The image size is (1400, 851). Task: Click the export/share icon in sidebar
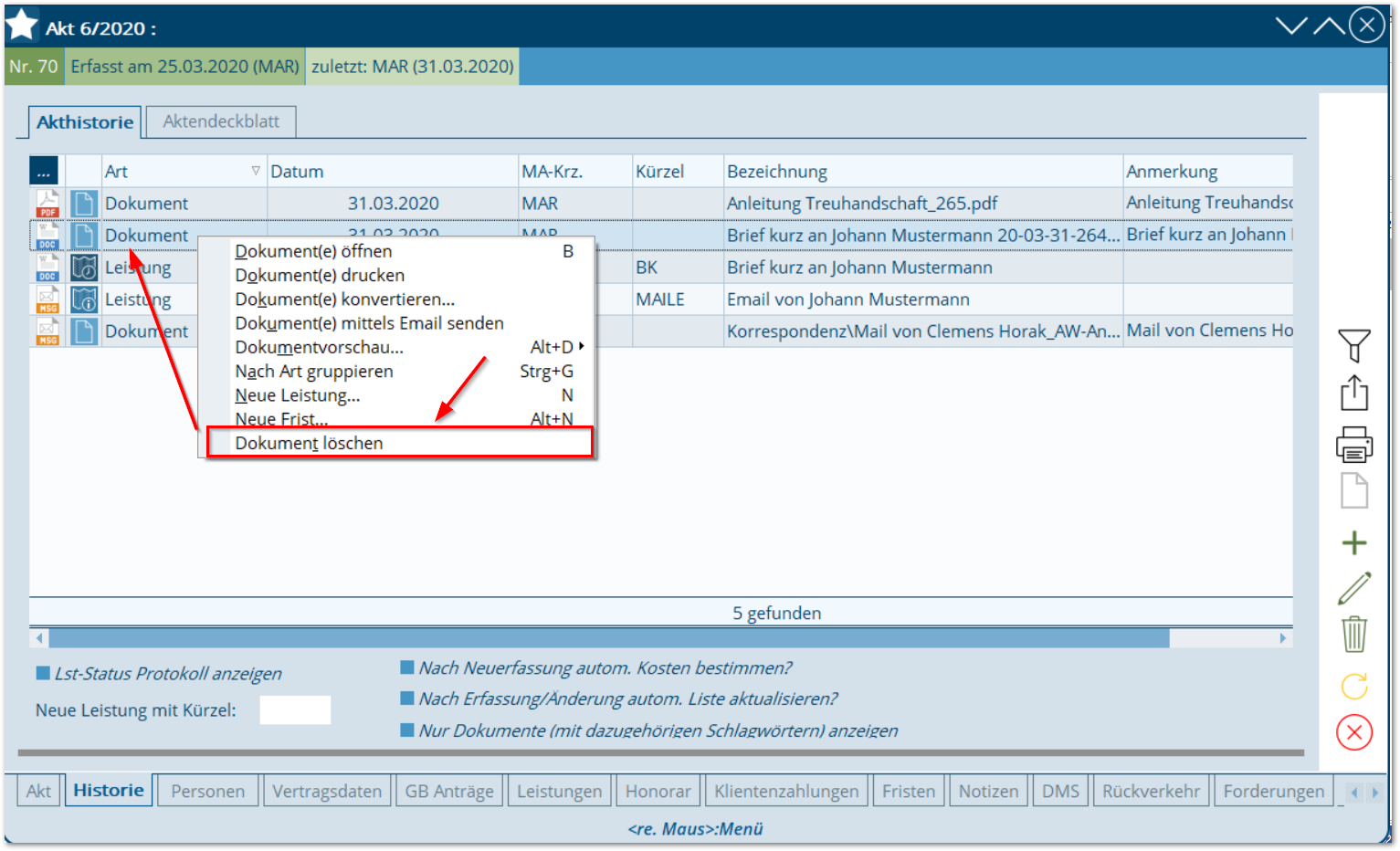pos(1354,394)
